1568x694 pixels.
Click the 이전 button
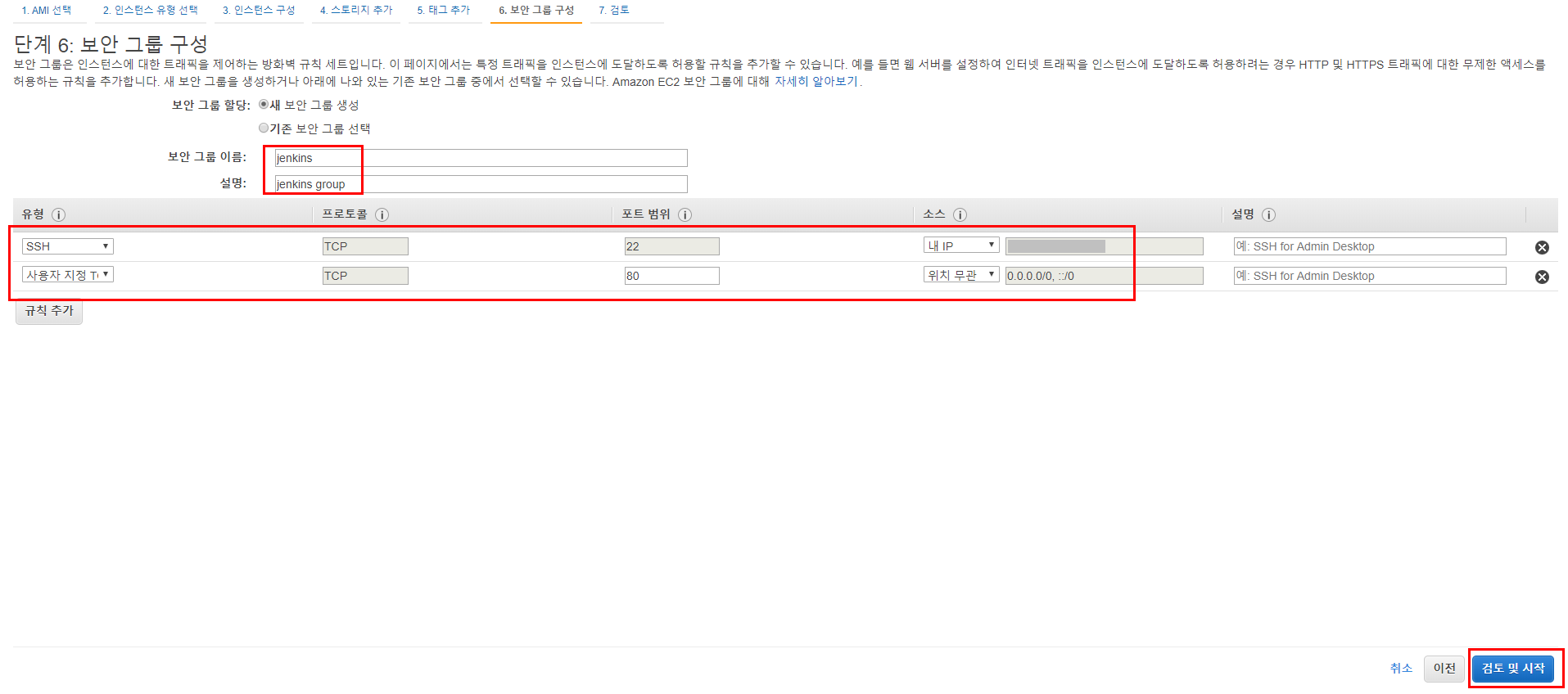click(1444, 669)
